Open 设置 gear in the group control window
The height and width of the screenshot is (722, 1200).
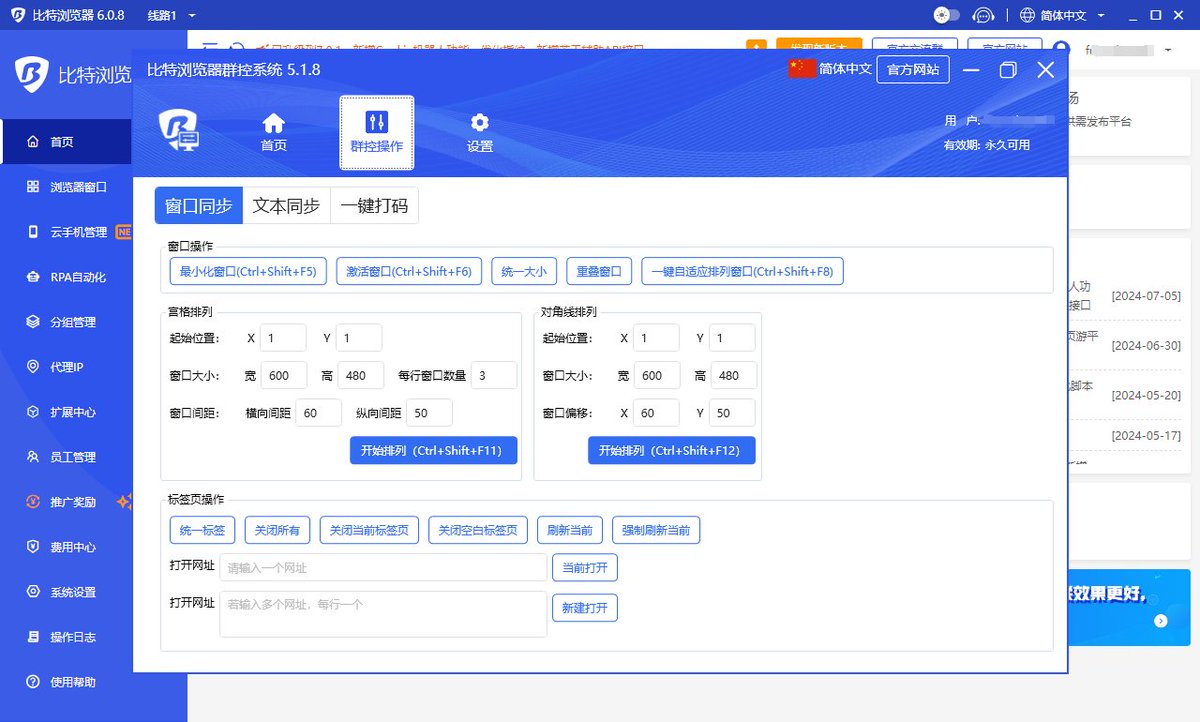tap(480, 132)
